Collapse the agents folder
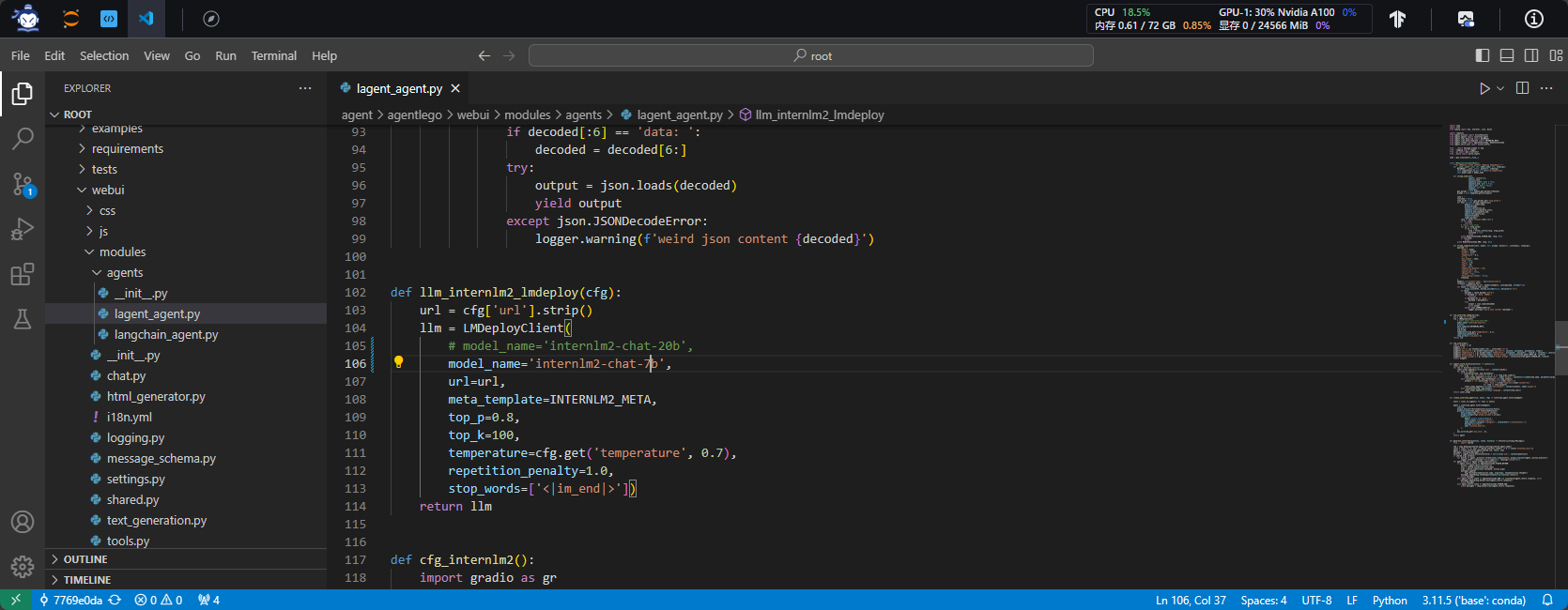This screenshot has width=1568, height=610. (x=186, y=273)
